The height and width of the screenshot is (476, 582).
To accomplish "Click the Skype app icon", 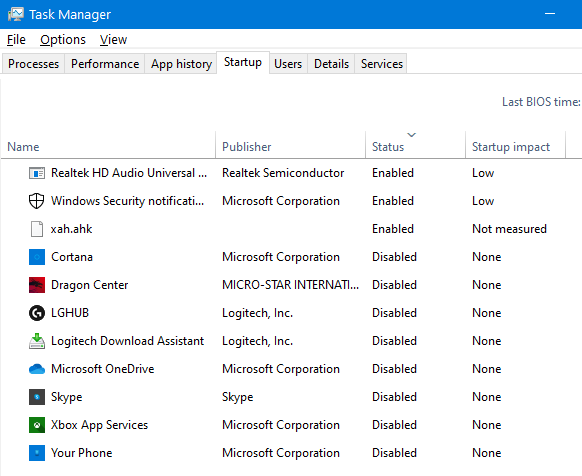I will coord(37,397).
